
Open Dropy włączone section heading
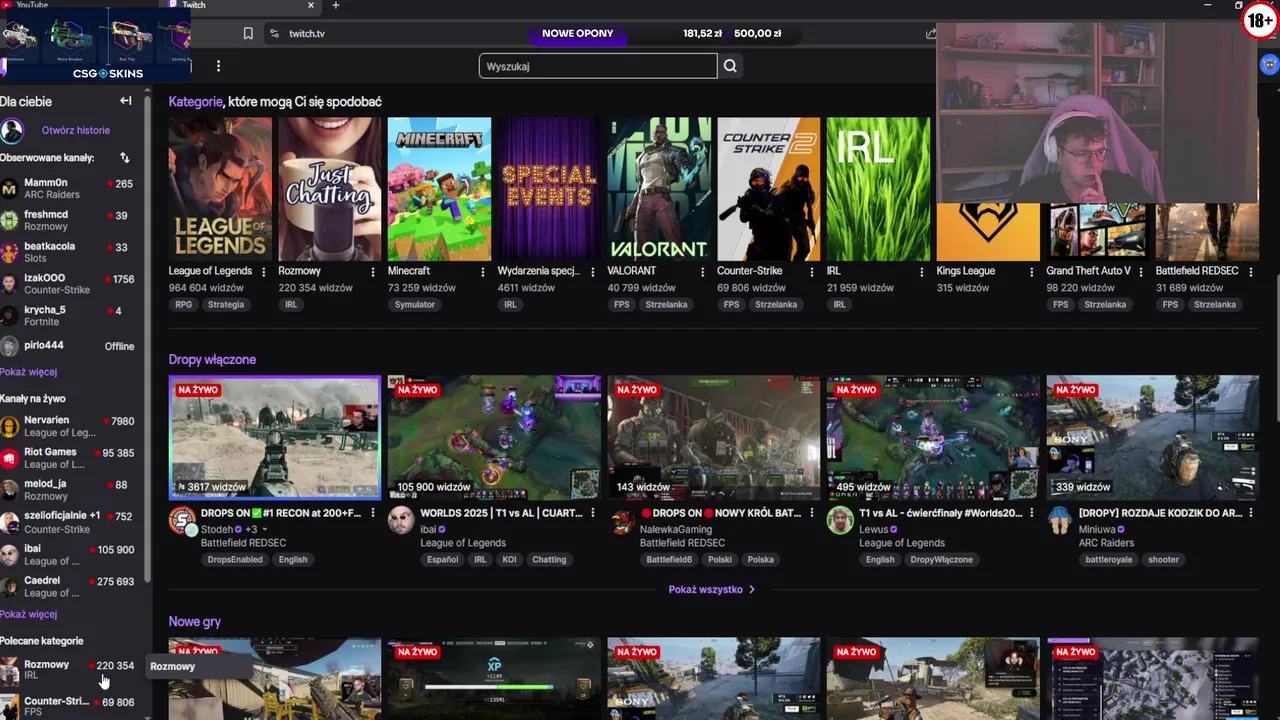point(212,359)
